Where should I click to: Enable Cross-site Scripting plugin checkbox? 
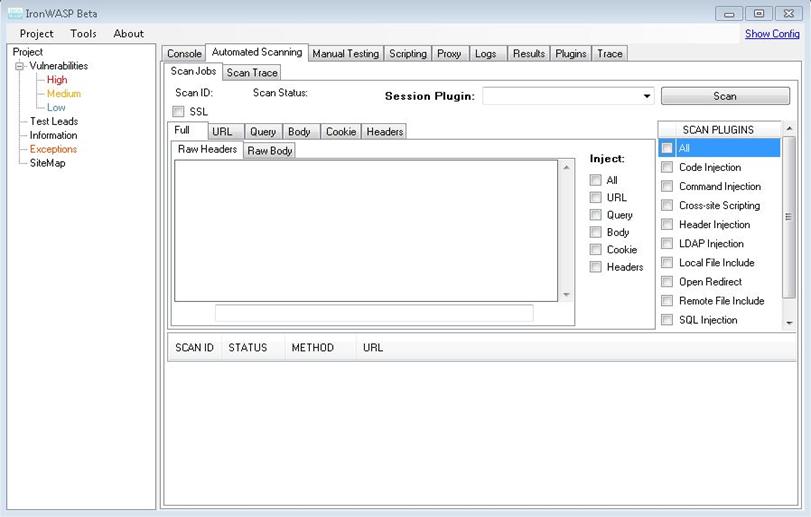(667, 206)
